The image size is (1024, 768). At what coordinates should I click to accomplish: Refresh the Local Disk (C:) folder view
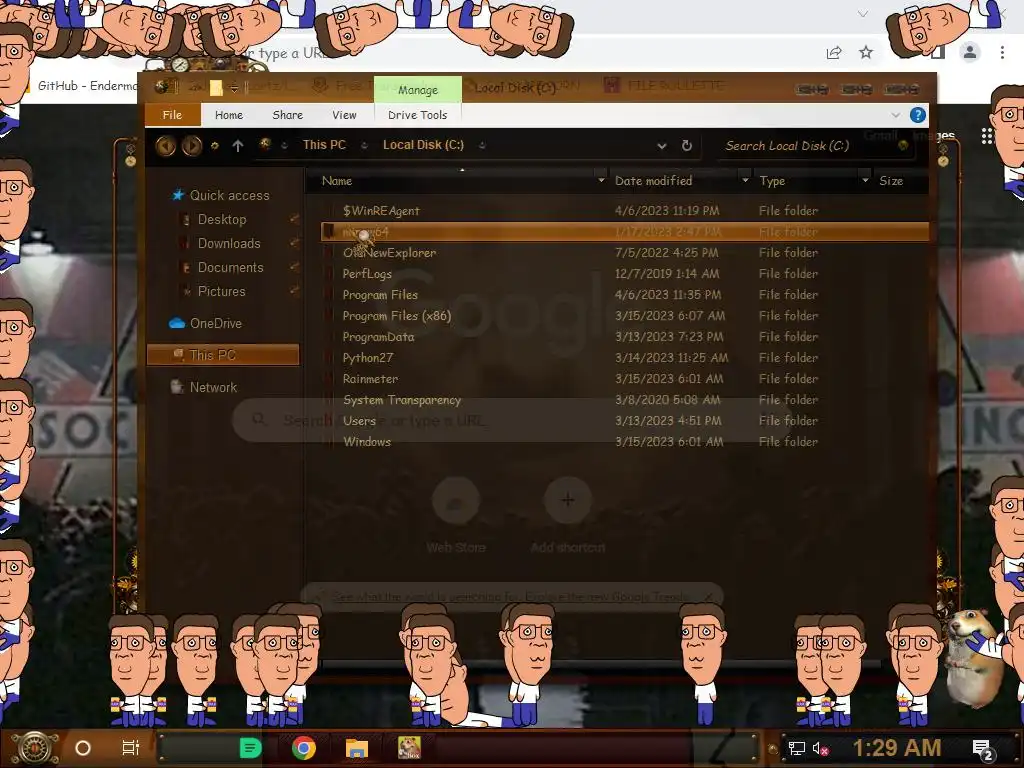coord(686,146)
